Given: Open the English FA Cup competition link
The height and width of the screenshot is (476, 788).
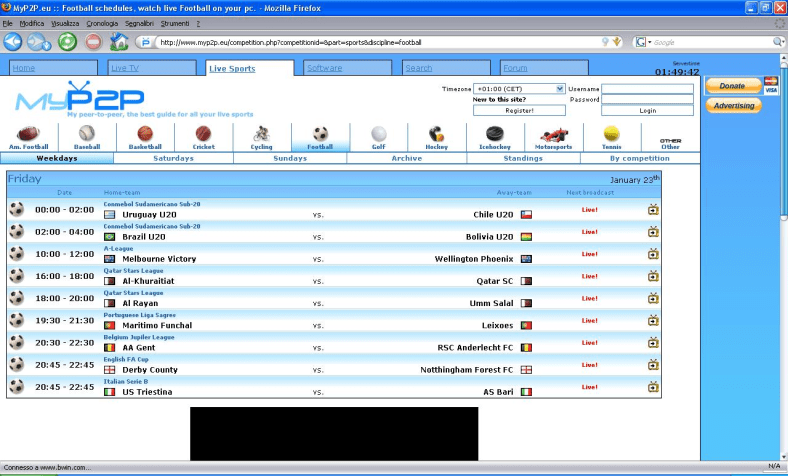Looking at the screenshot, I should (126, 359).
